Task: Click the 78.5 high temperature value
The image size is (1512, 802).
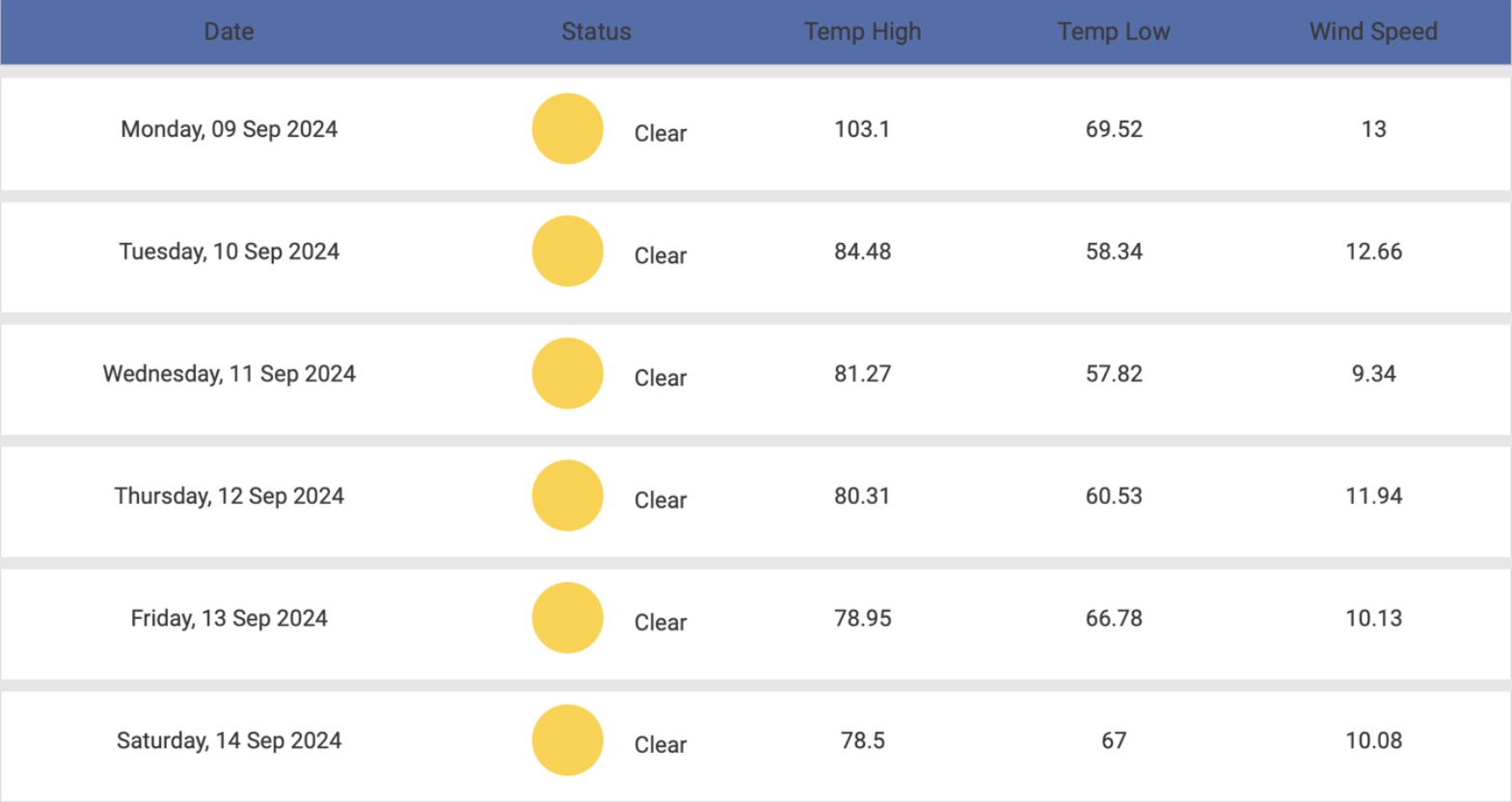Action: (x=862, y=740)
